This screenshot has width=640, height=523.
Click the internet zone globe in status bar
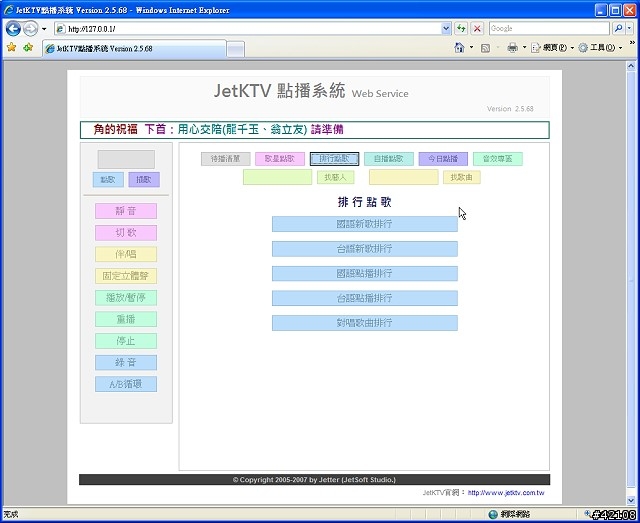click(493, 514)
